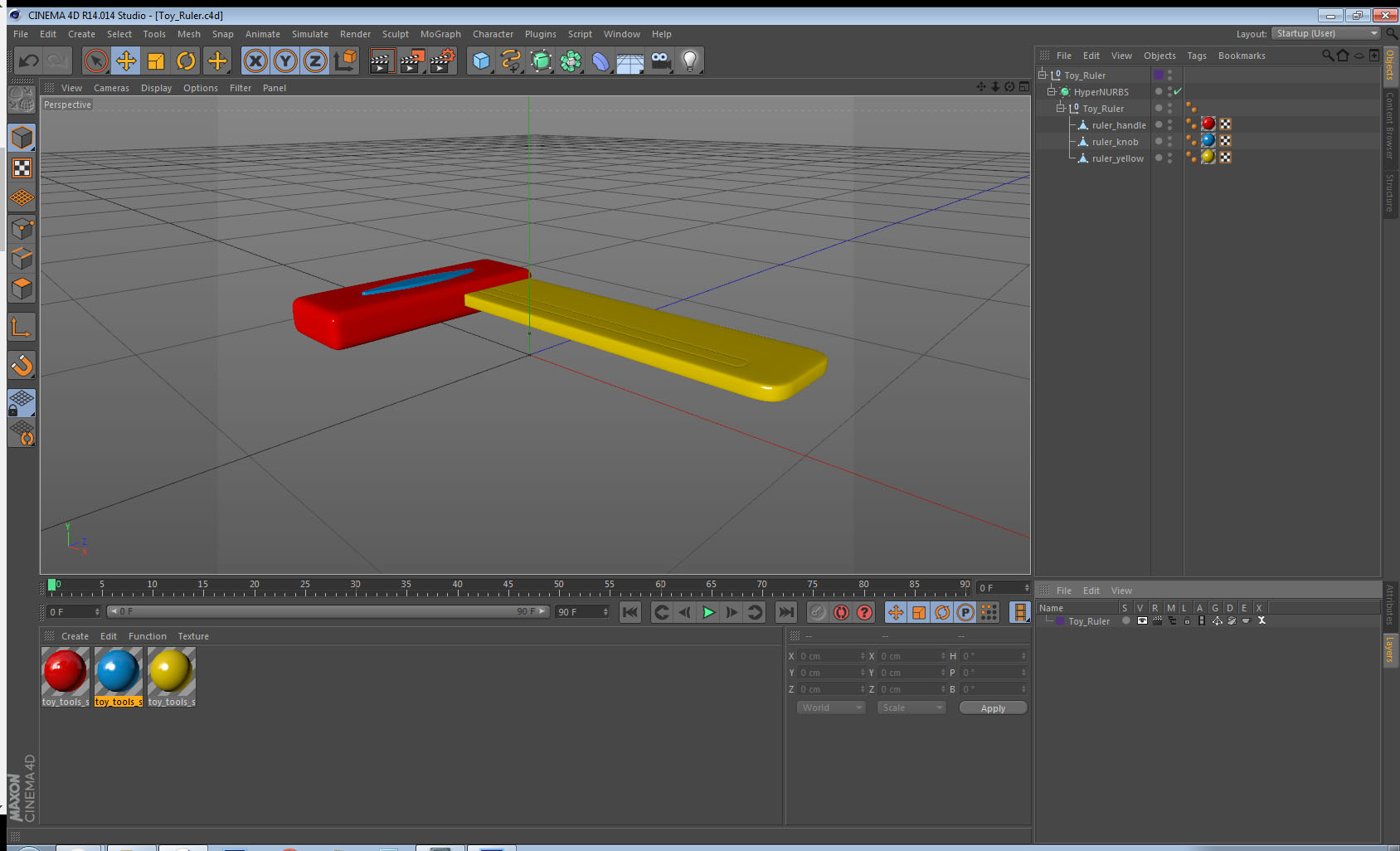
Task: Click the blue material tag on ruler_knob
Action: coord(1208,140)
